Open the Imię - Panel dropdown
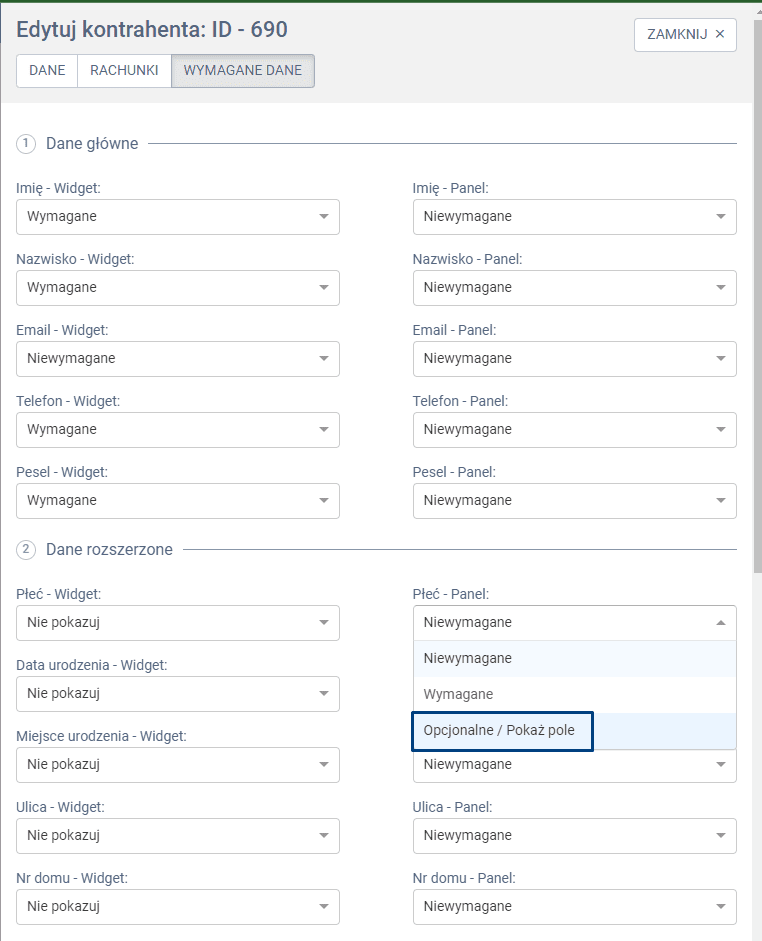 coord(574,217)
